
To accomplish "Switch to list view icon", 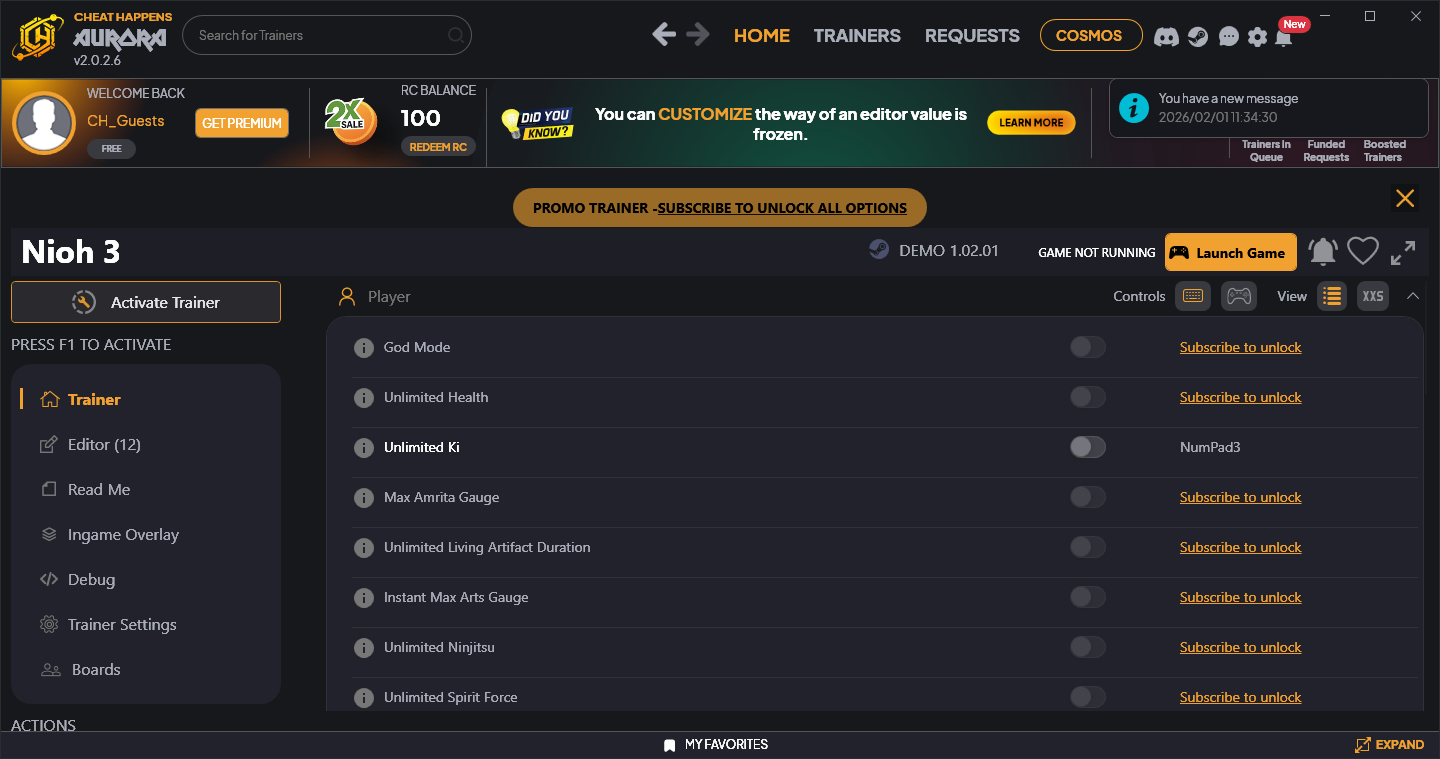I will pos(1331,296).
